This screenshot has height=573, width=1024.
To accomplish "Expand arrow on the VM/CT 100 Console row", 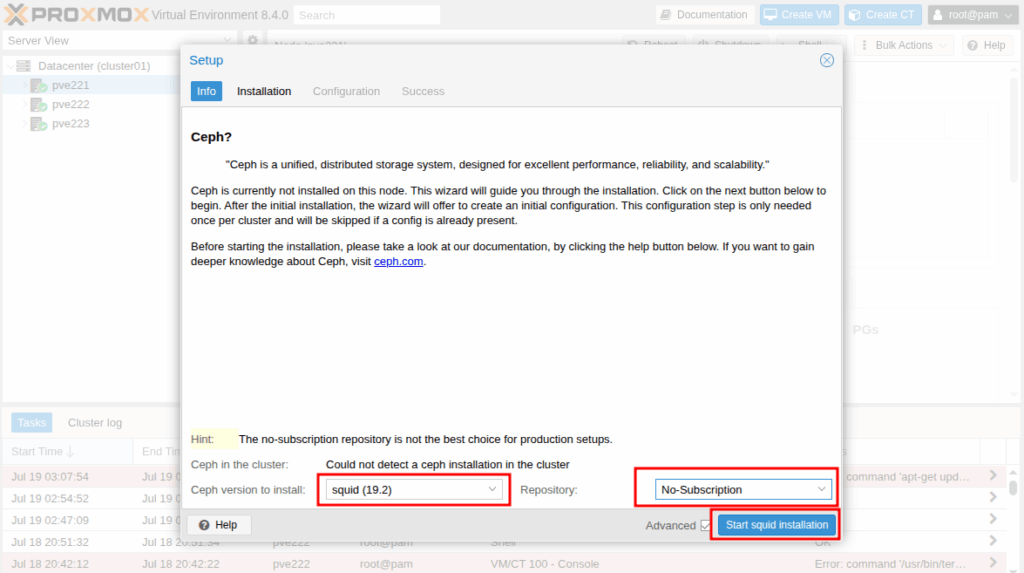I will click(x=993, y=563).
